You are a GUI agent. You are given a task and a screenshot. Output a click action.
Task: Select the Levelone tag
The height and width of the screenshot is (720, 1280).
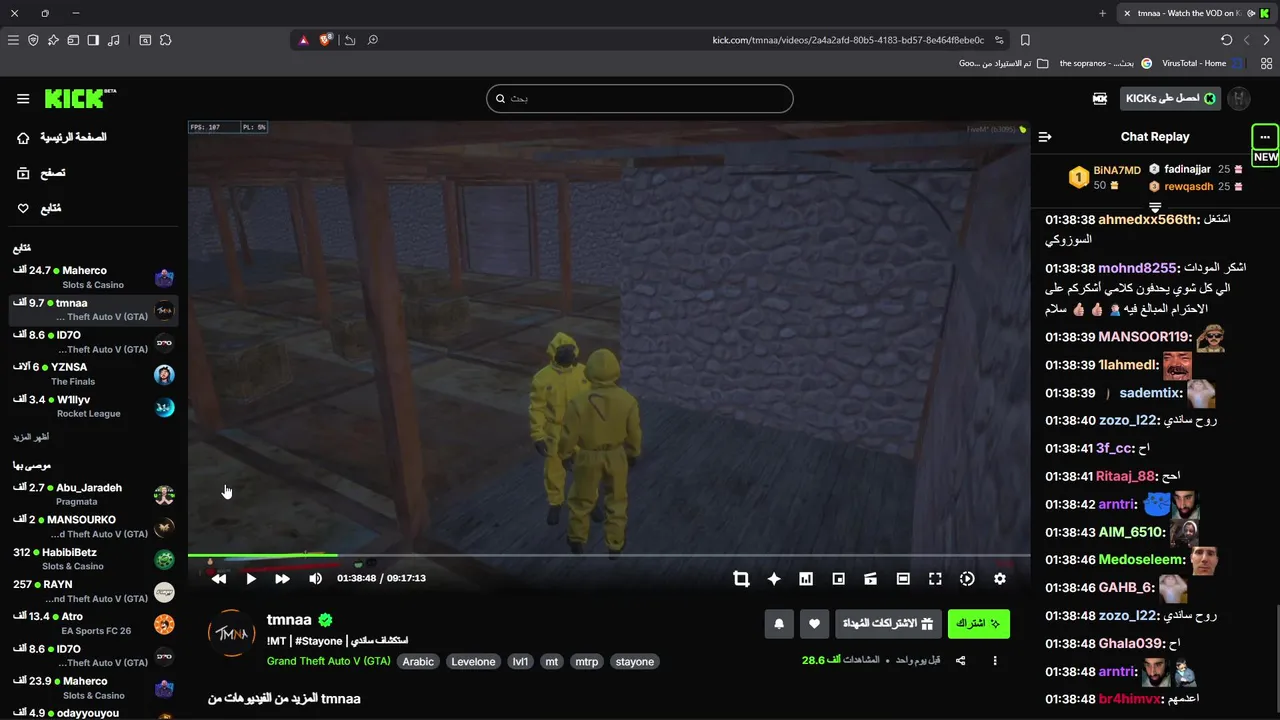tap(473, 662)
